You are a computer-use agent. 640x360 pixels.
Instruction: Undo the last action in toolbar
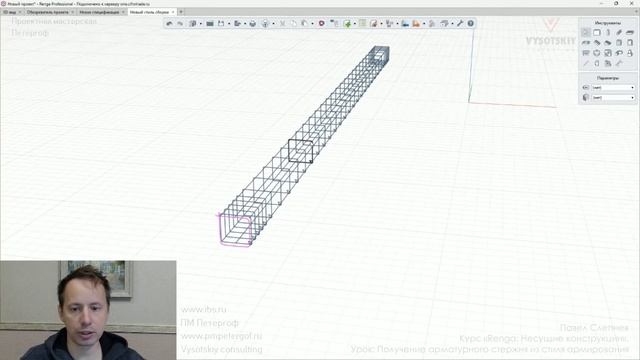pyautogui.click(x=169, y=24)
